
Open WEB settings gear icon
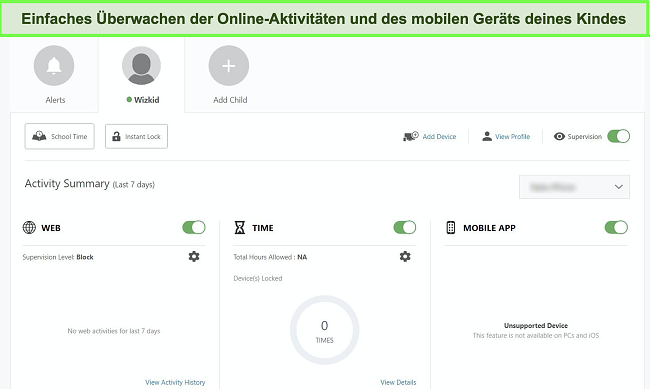194,256
